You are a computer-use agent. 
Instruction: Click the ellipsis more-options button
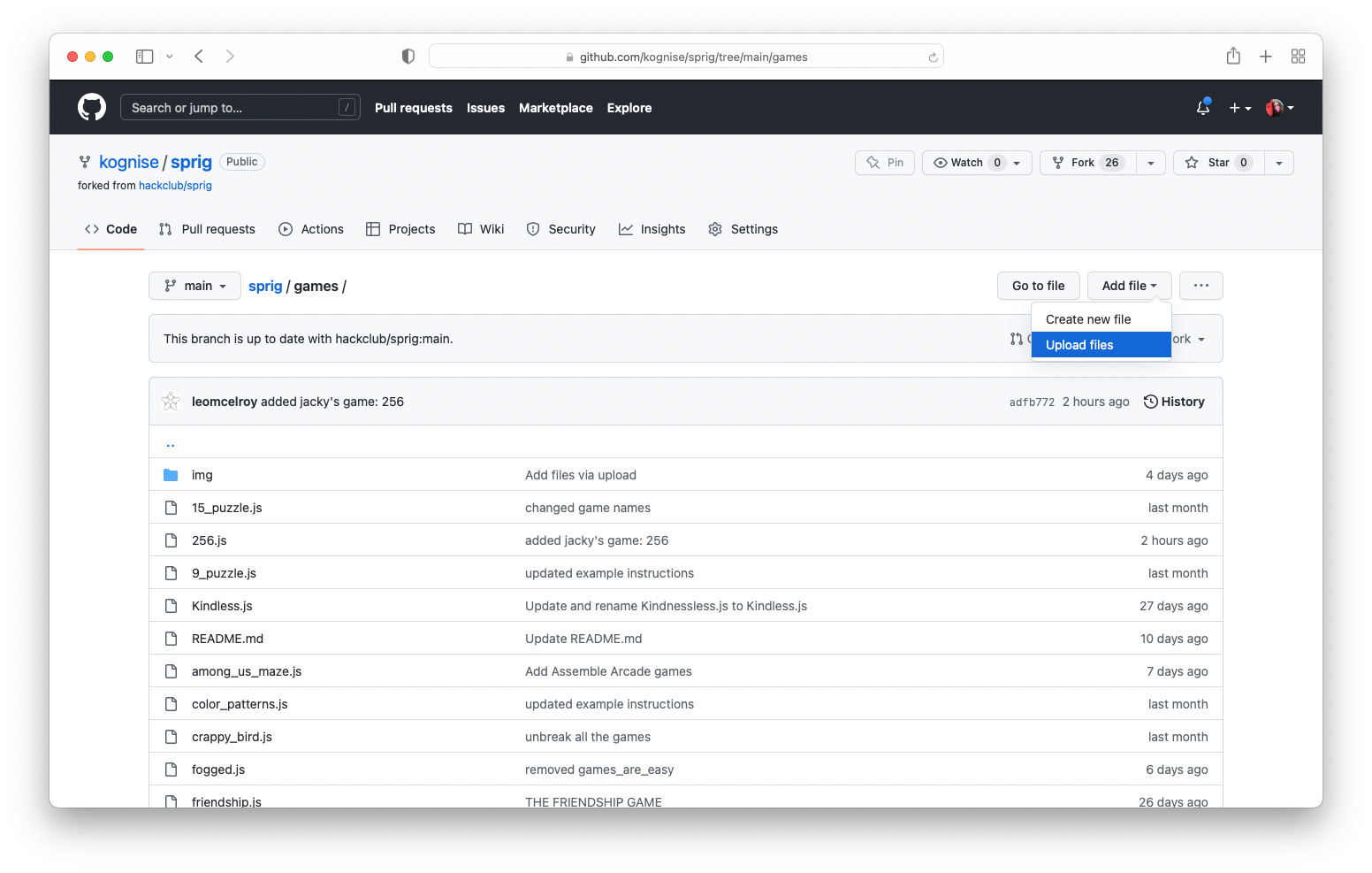tap(1200, 285)
